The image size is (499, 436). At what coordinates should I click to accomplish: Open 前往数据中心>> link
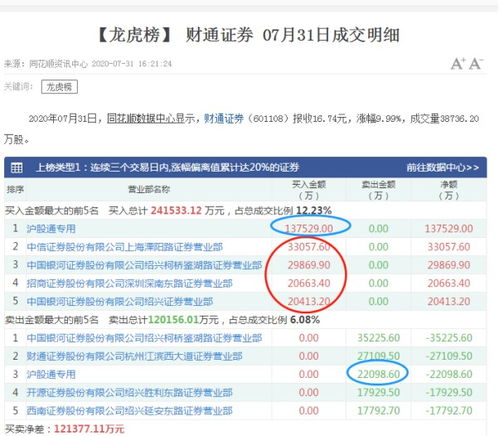443,167
